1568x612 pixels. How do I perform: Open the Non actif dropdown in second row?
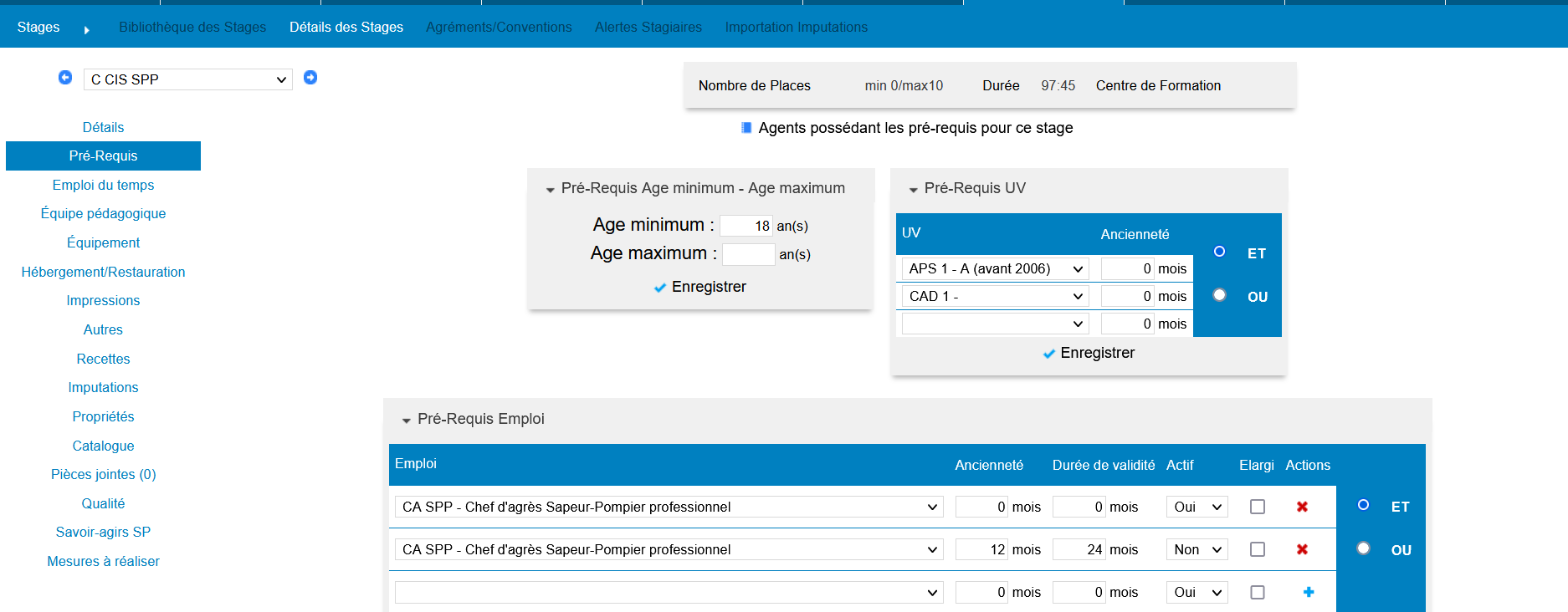click(x=1196, y=549)
